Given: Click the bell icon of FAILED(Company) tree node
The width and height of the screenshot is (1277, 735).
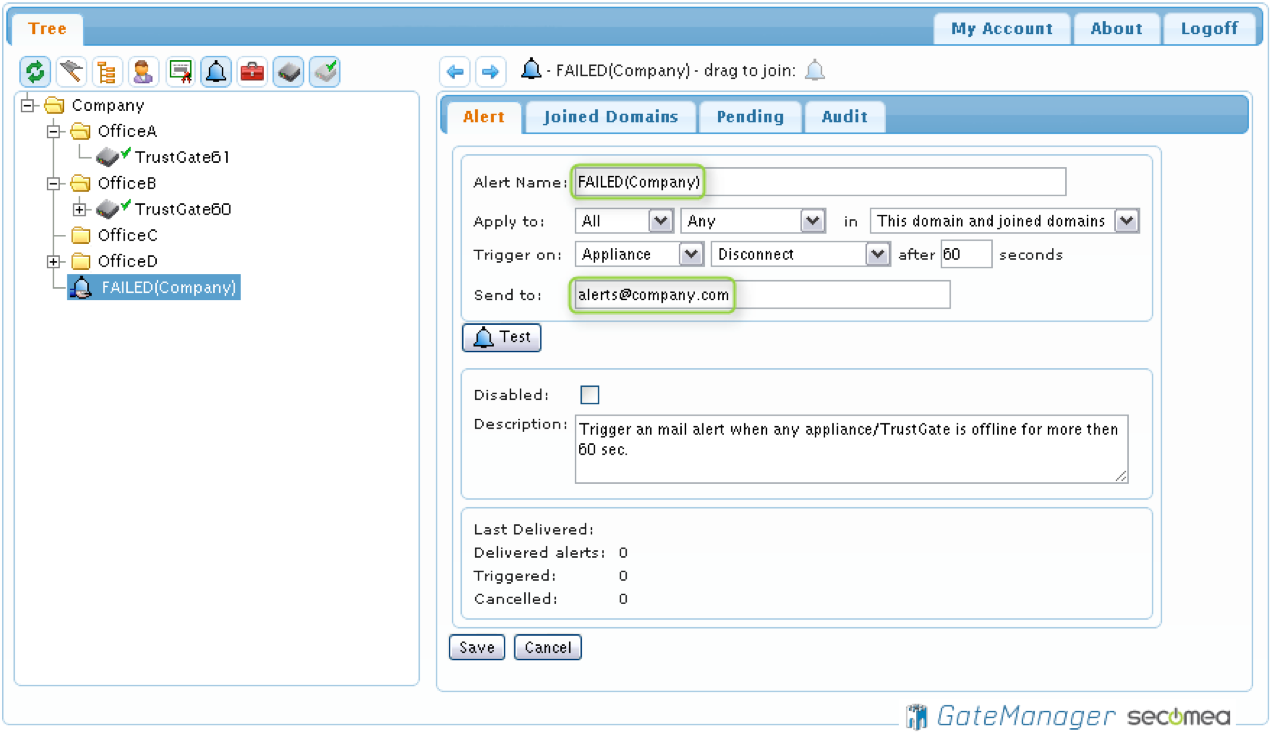Looking at the screenshot, I should click(83, 287).
